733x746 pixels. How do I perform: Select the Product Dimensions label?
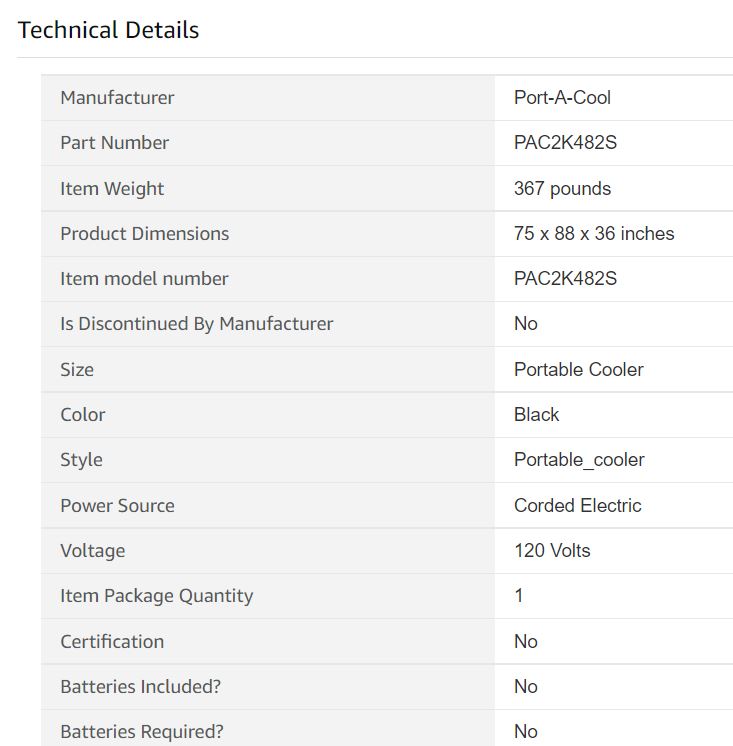click(145, 234)
